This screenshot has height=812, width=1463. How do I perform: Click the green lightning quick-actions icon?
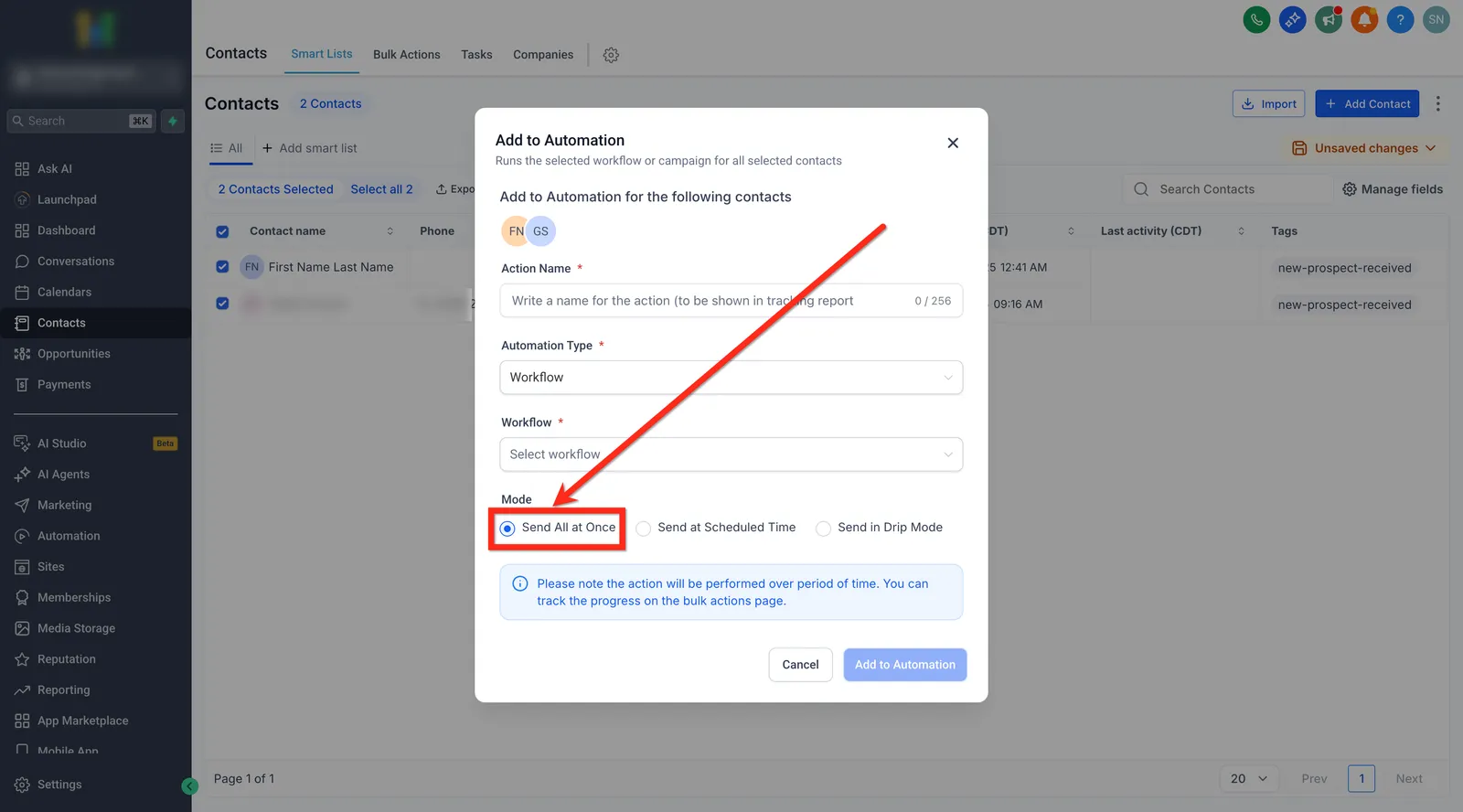click(173, 121)
